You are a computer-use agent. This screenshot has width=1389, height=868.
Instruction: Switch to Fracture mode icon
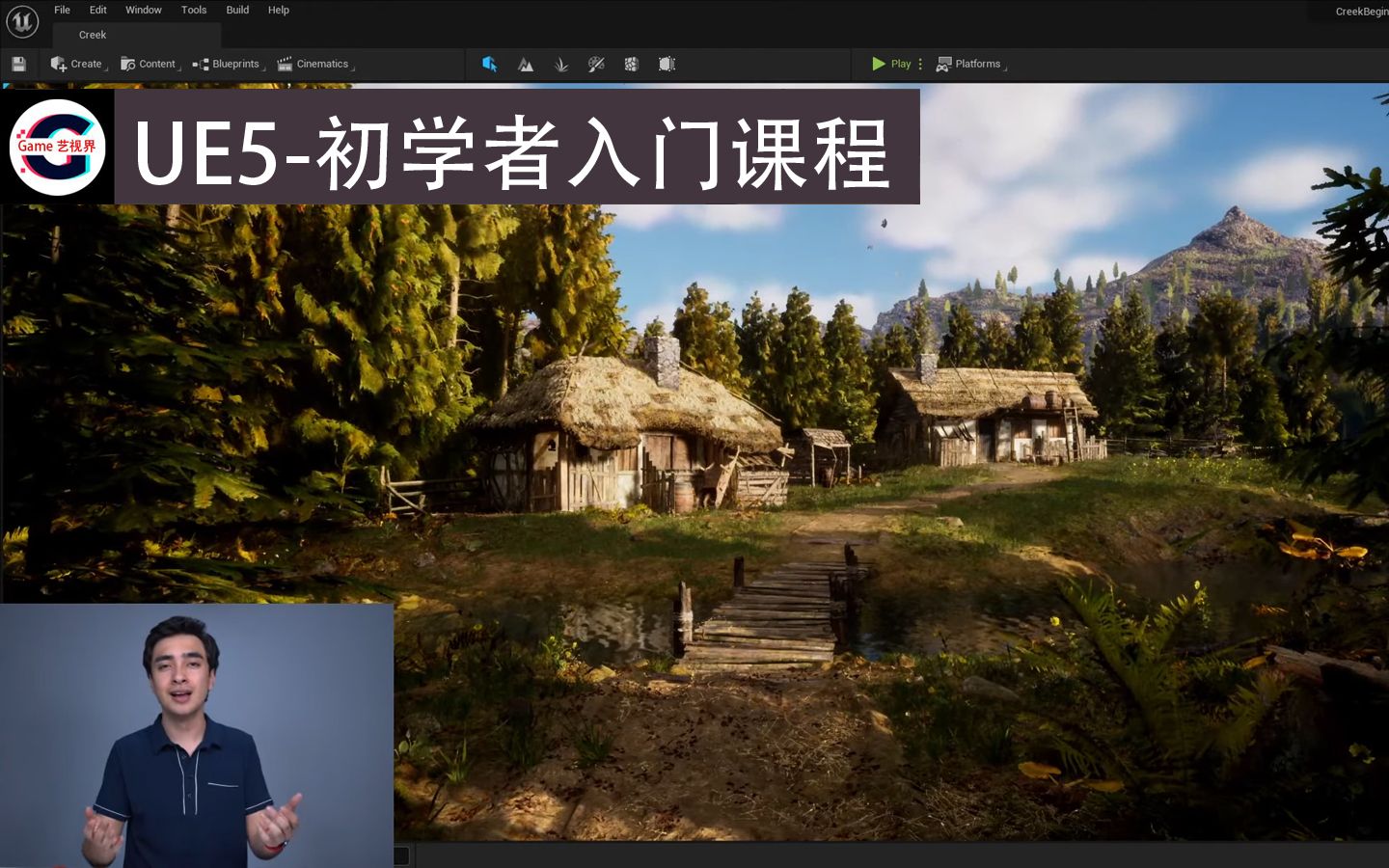click(631, 64)
